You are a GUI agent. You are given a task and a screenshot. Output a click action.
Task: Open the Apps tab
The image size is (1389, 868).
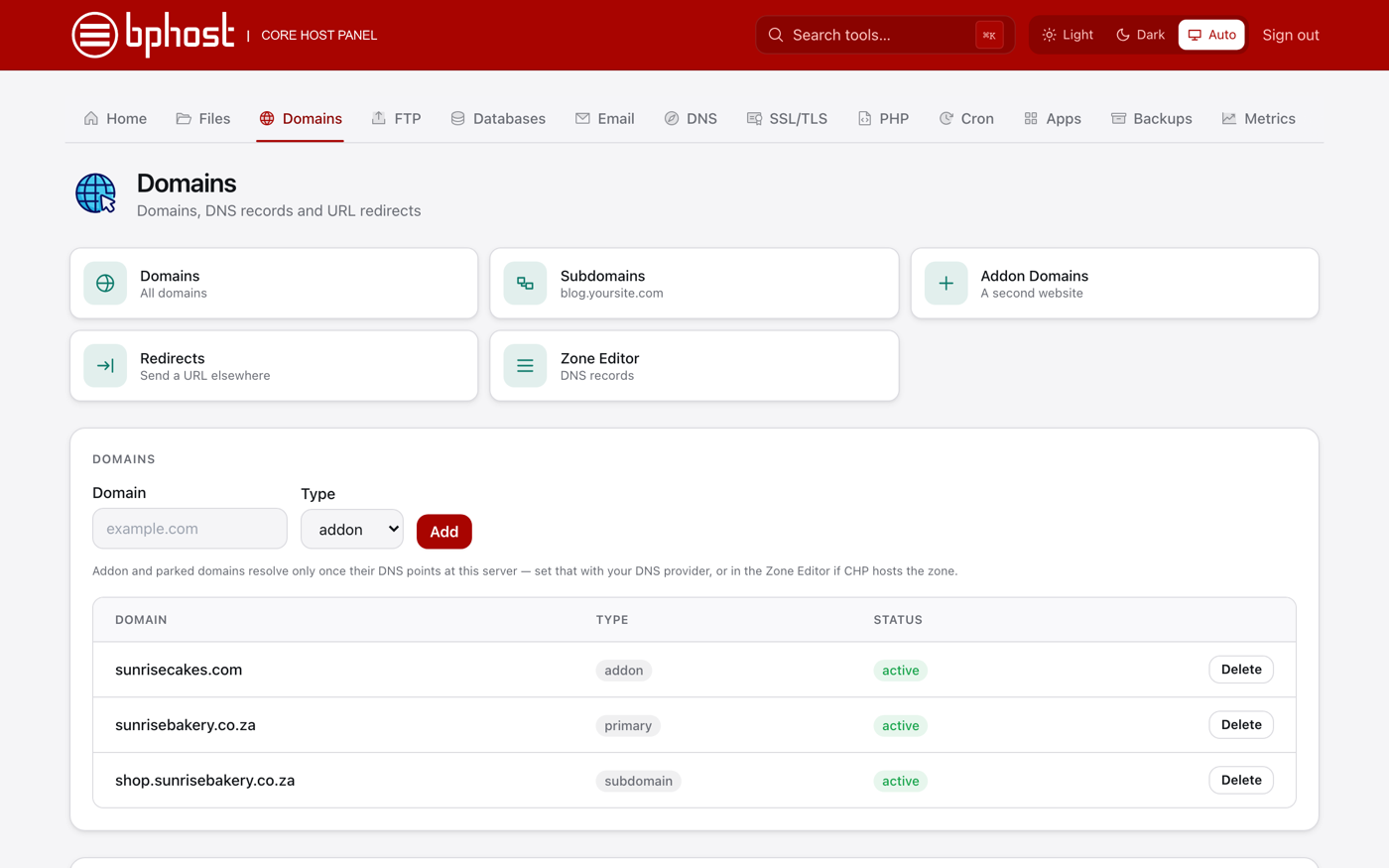(x=1053, y=118)
